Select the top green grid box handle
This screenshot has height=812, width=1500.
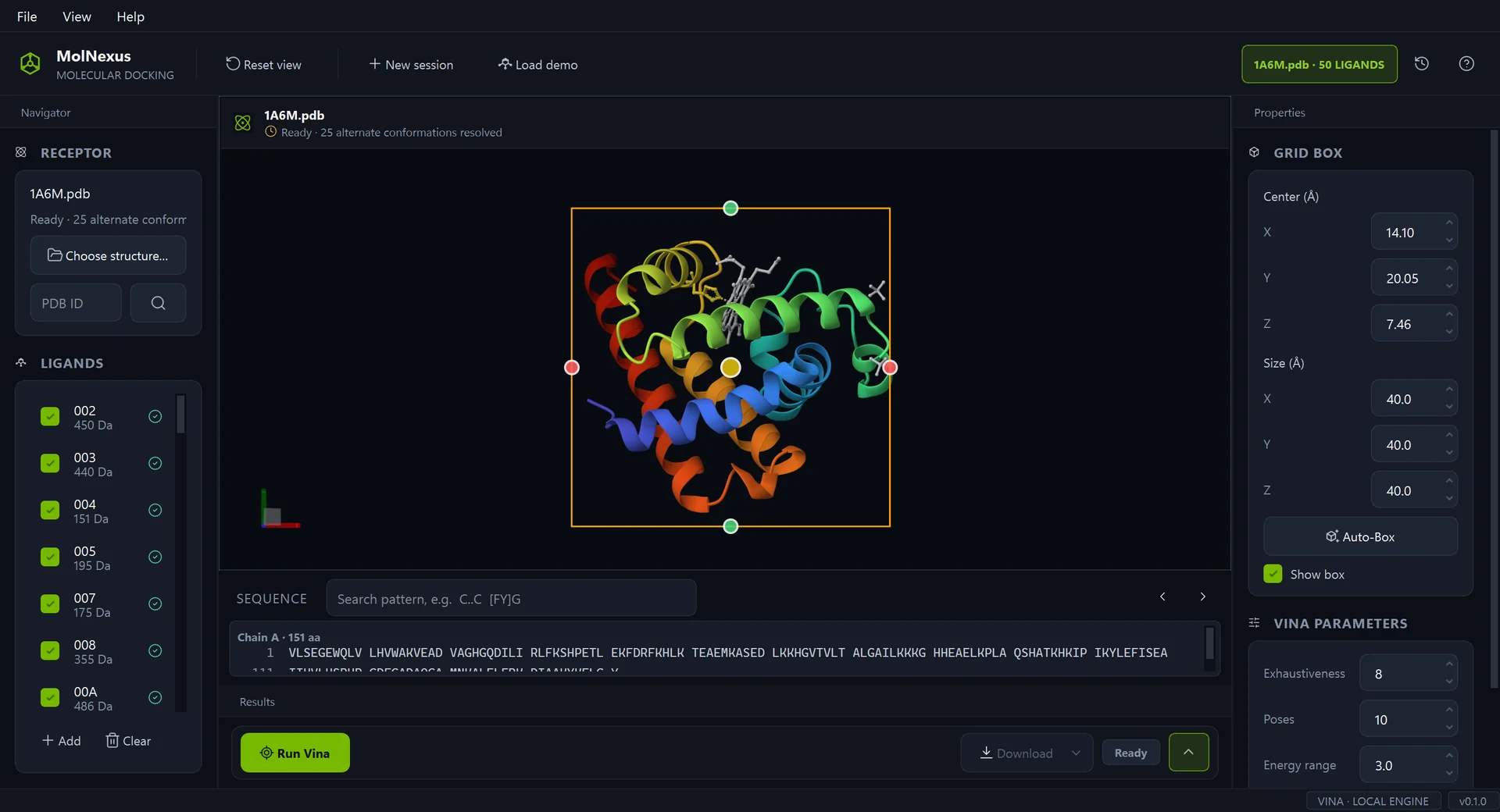[730, 208]
